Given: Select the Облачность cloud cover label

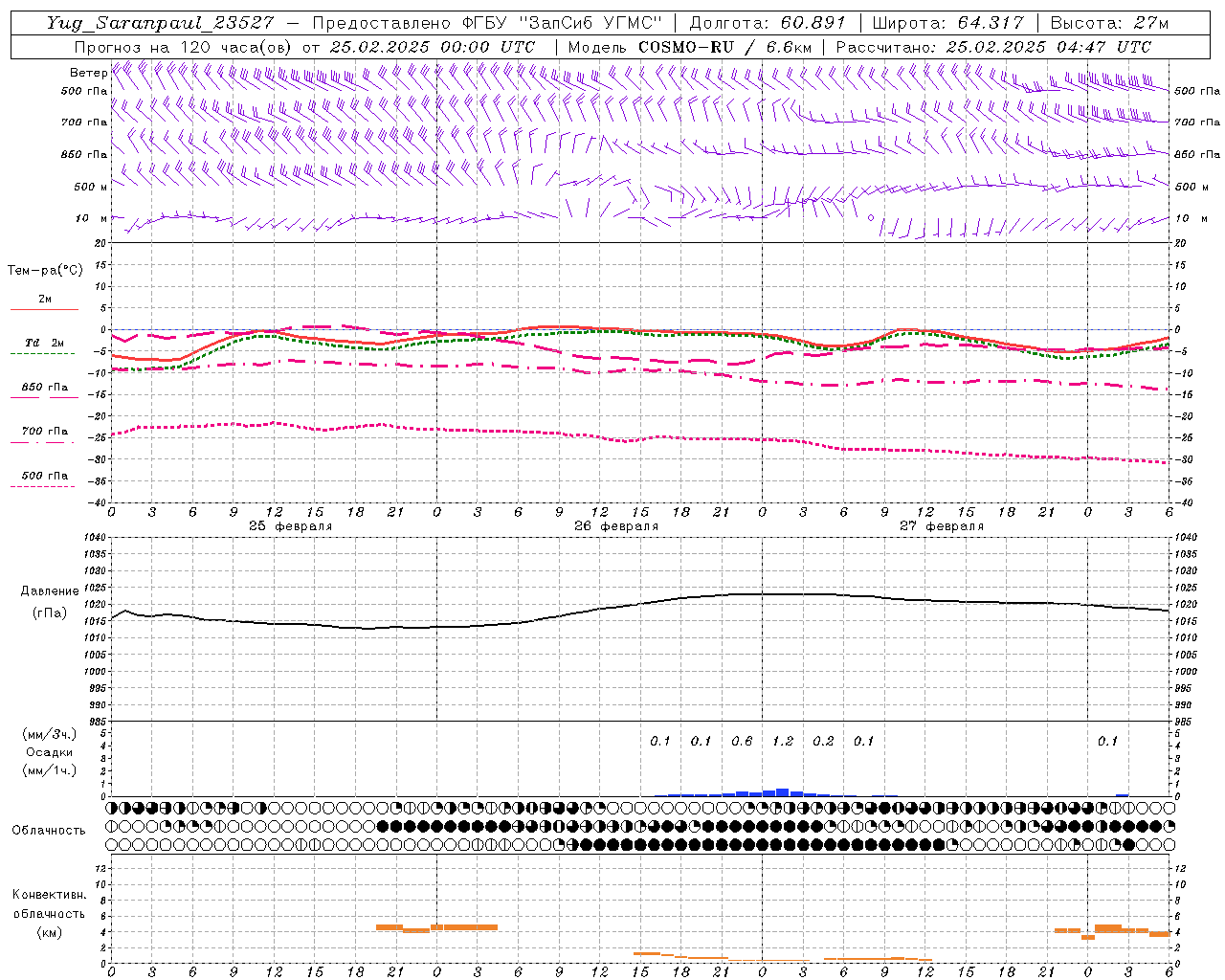Looking at the screenshot, I should (49, 830).
